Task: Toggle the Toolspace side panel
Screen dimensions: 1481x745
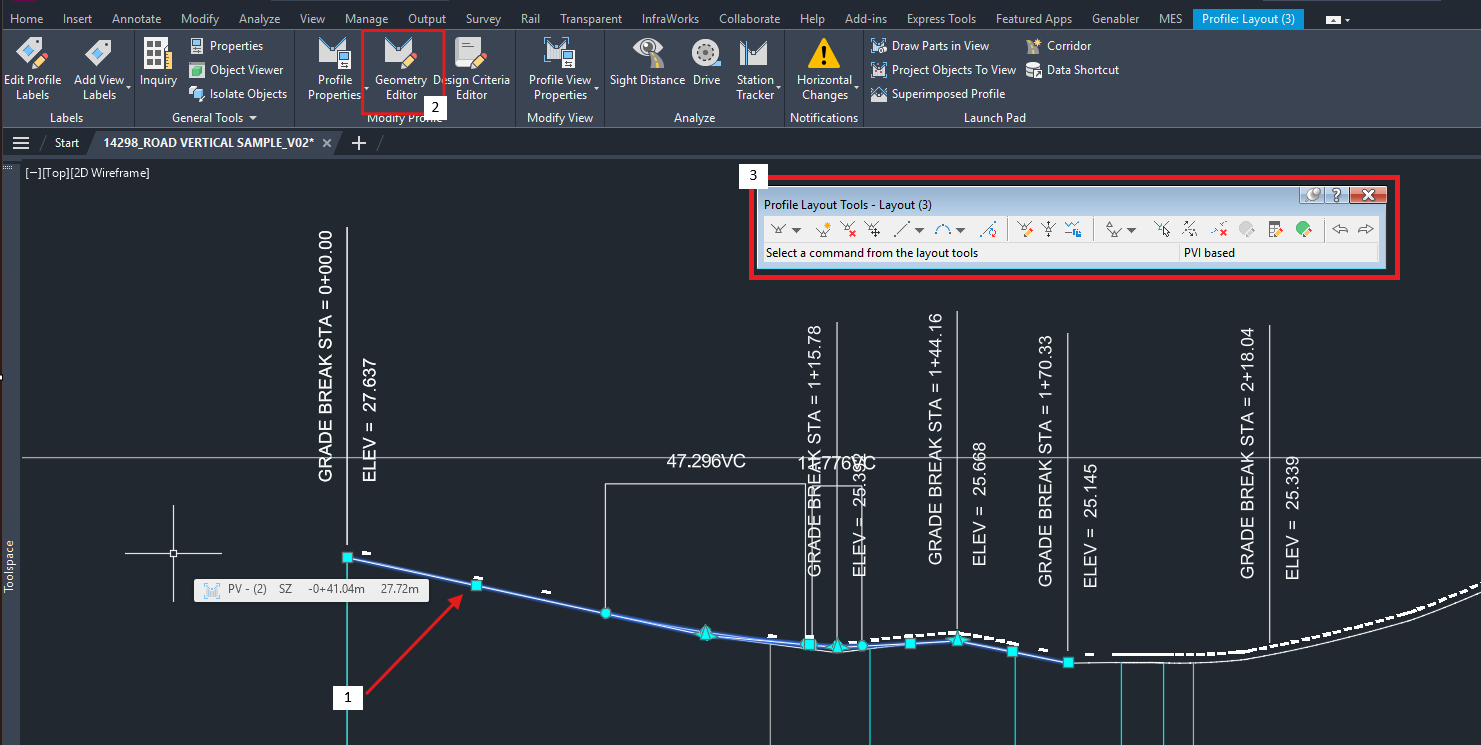Action: point(10,566)
